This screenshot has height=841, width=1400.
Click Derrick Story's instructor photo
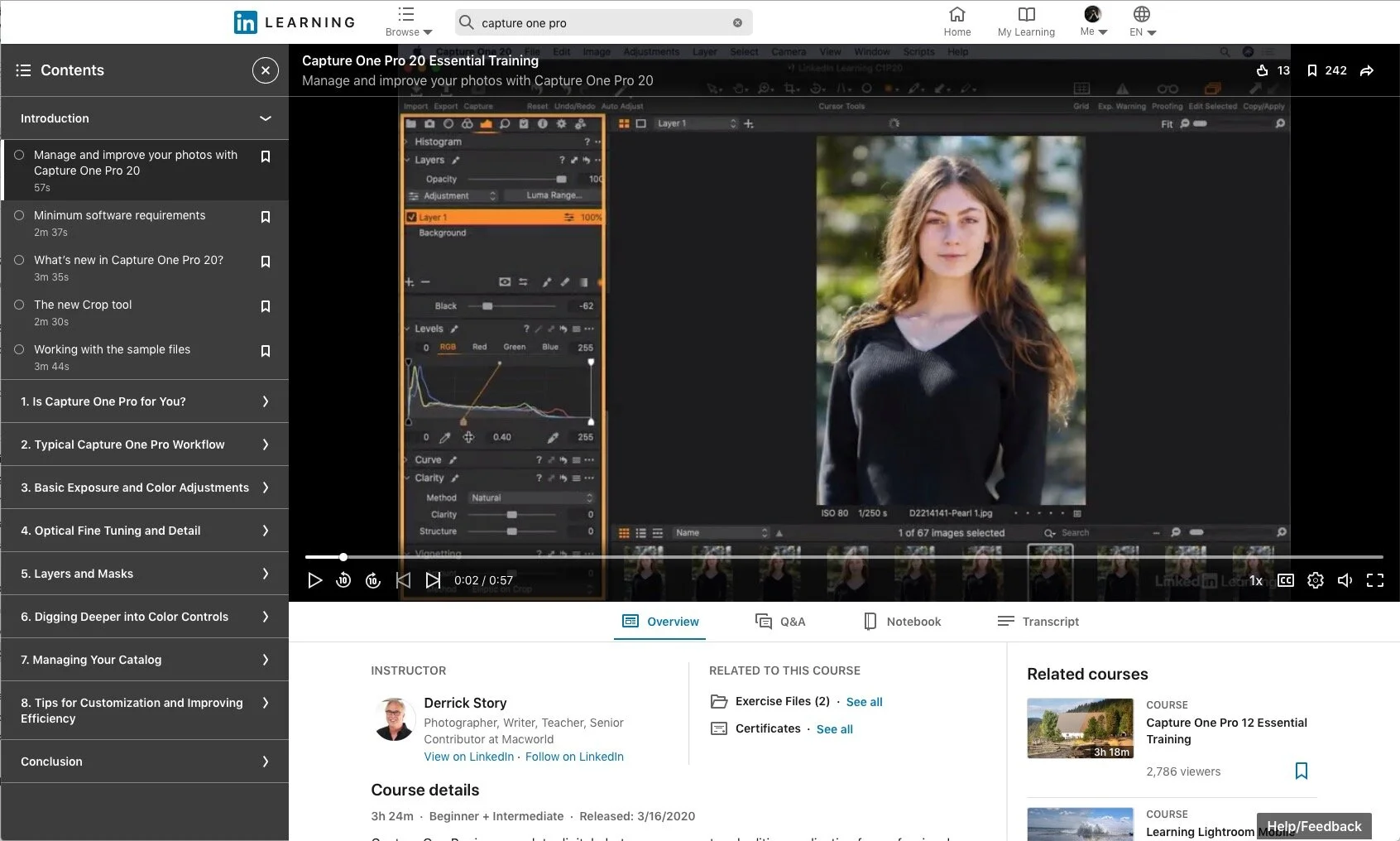pos(394,718)
